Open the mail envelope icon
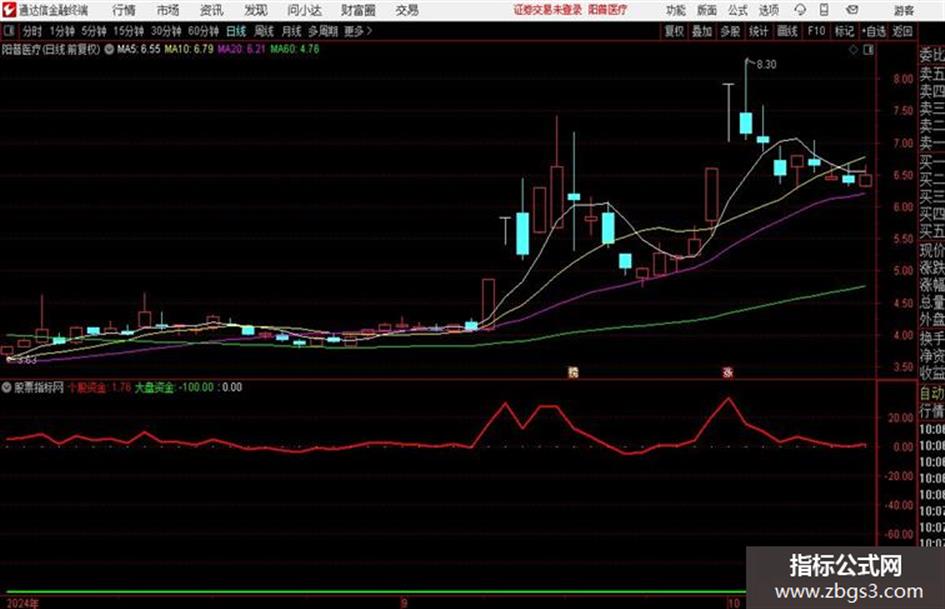The width and height of the screenshot is (945, 609). click(852, 10)
